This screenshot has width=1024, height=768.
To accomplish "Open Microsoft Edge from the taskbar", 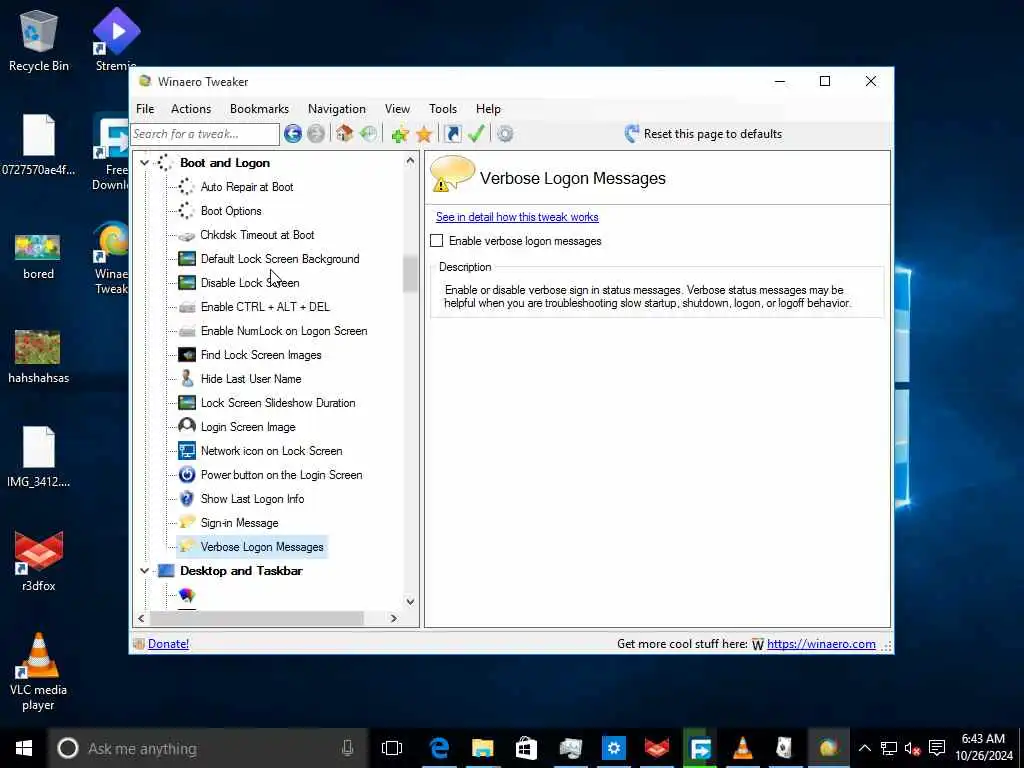I will pyautogui.click(x=439, y=748).
